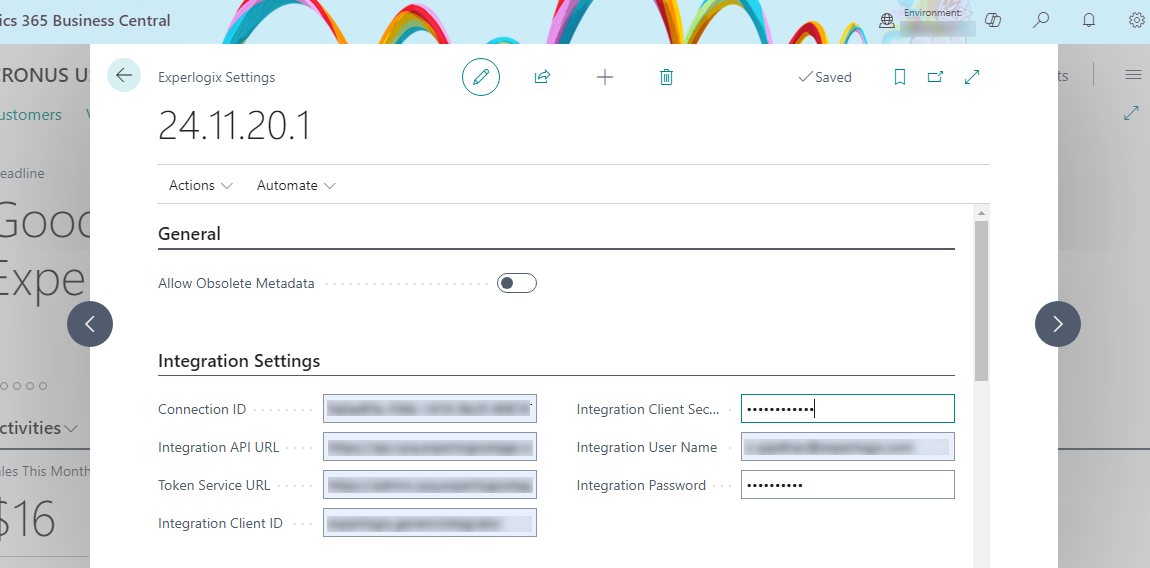Click the search magnifier icon
Screen dimensions: 1150x568
pyautogui.click(x=1041, y=20)
